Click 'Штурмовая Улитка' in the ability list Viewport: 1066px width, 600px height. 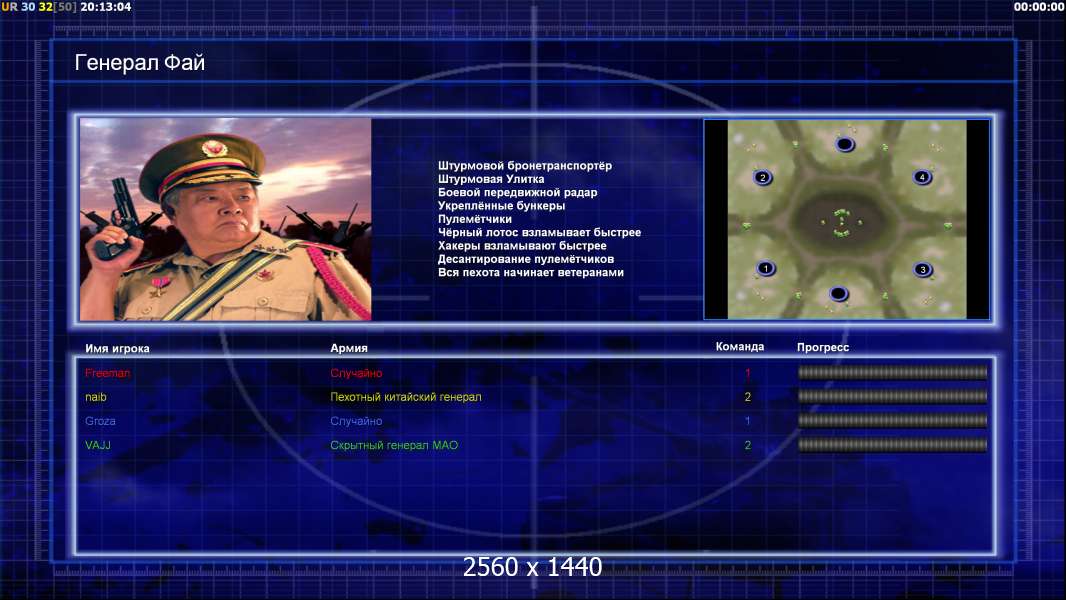(x=491, y=179)
